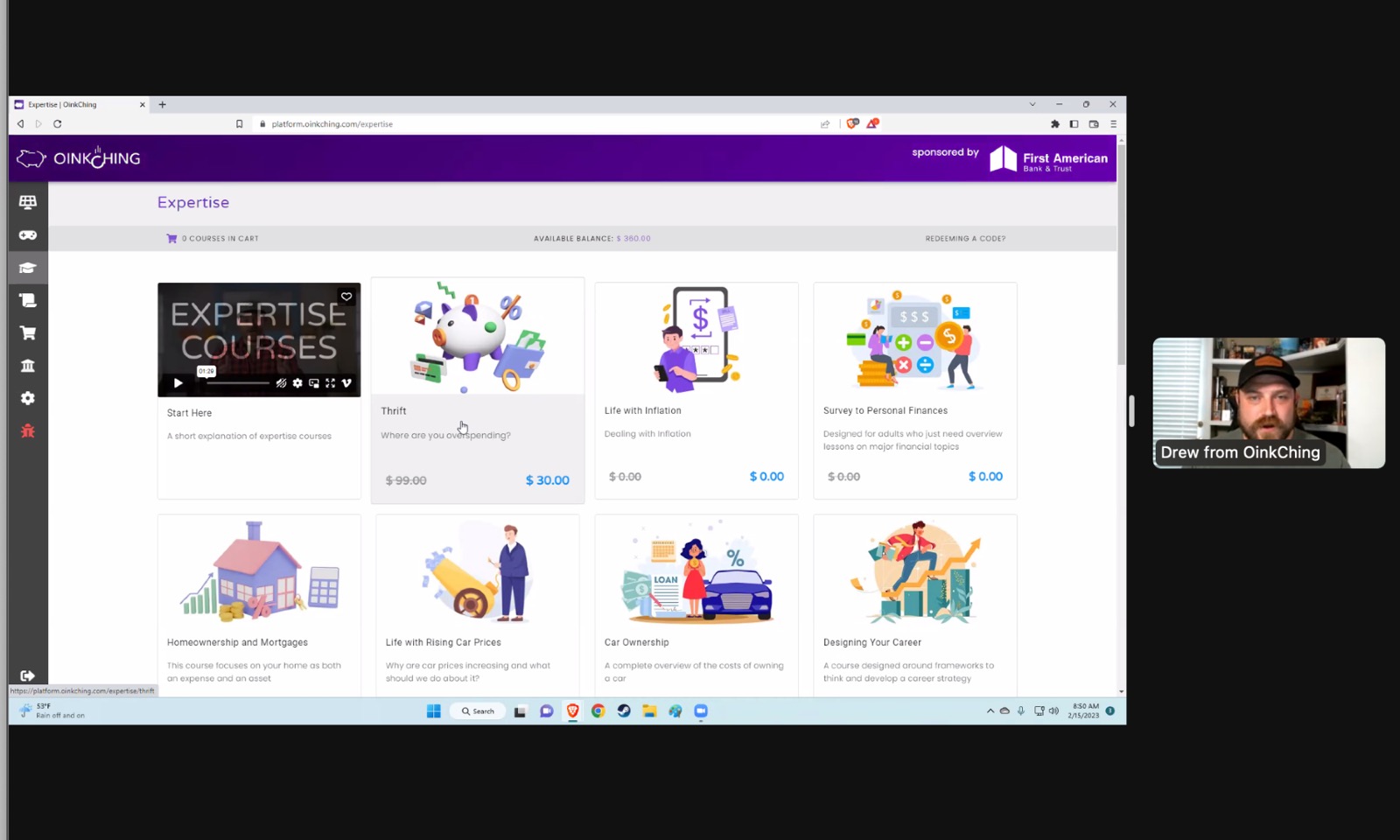The height and width of the screenshot is (840, 1400).
Task: Open the Thrift course card
Action: point(478,390)
